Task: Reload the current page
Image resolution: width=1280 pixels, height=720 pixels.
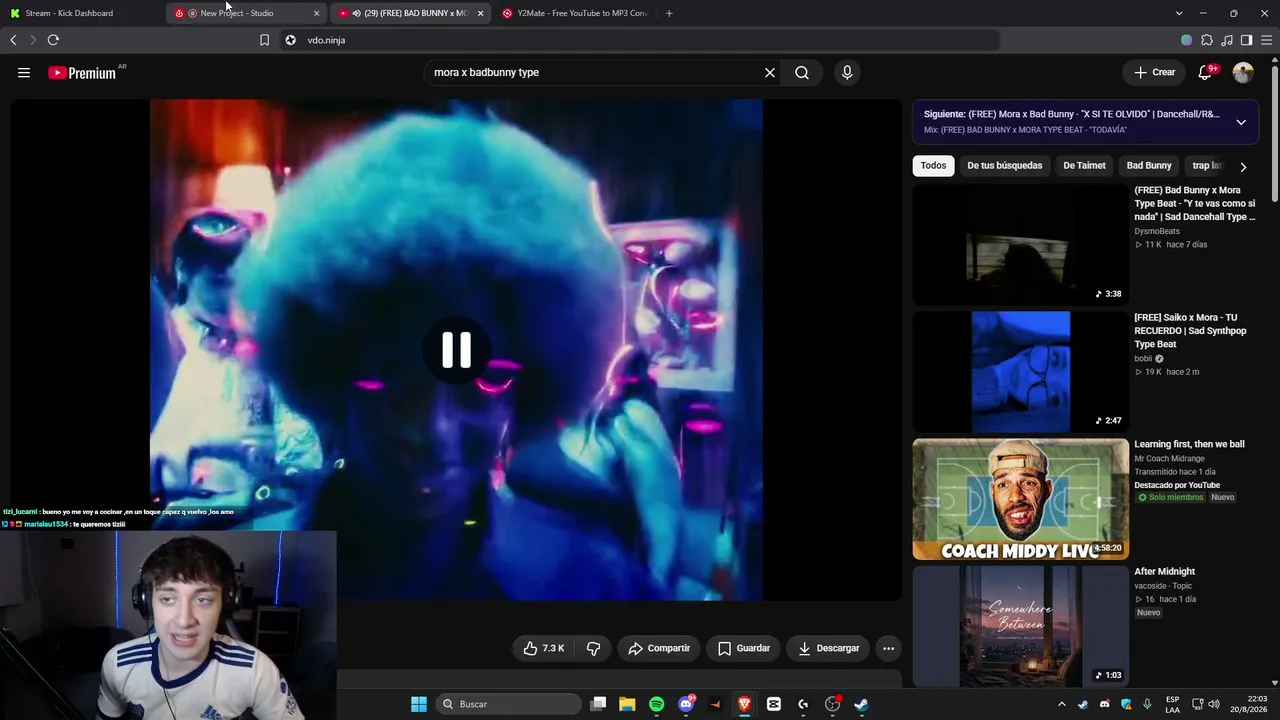Action: (x=53, y=40)
